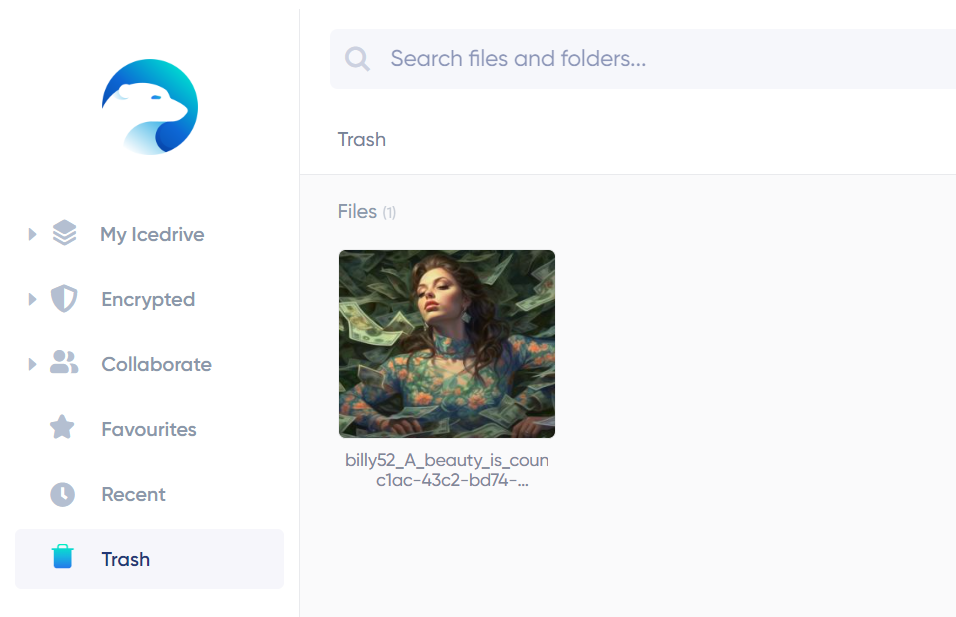Image resolution: width=956 pixels, height=617 pixels.
Task: Click the Collaborate people icon
Action: click(x=64, y=363)
